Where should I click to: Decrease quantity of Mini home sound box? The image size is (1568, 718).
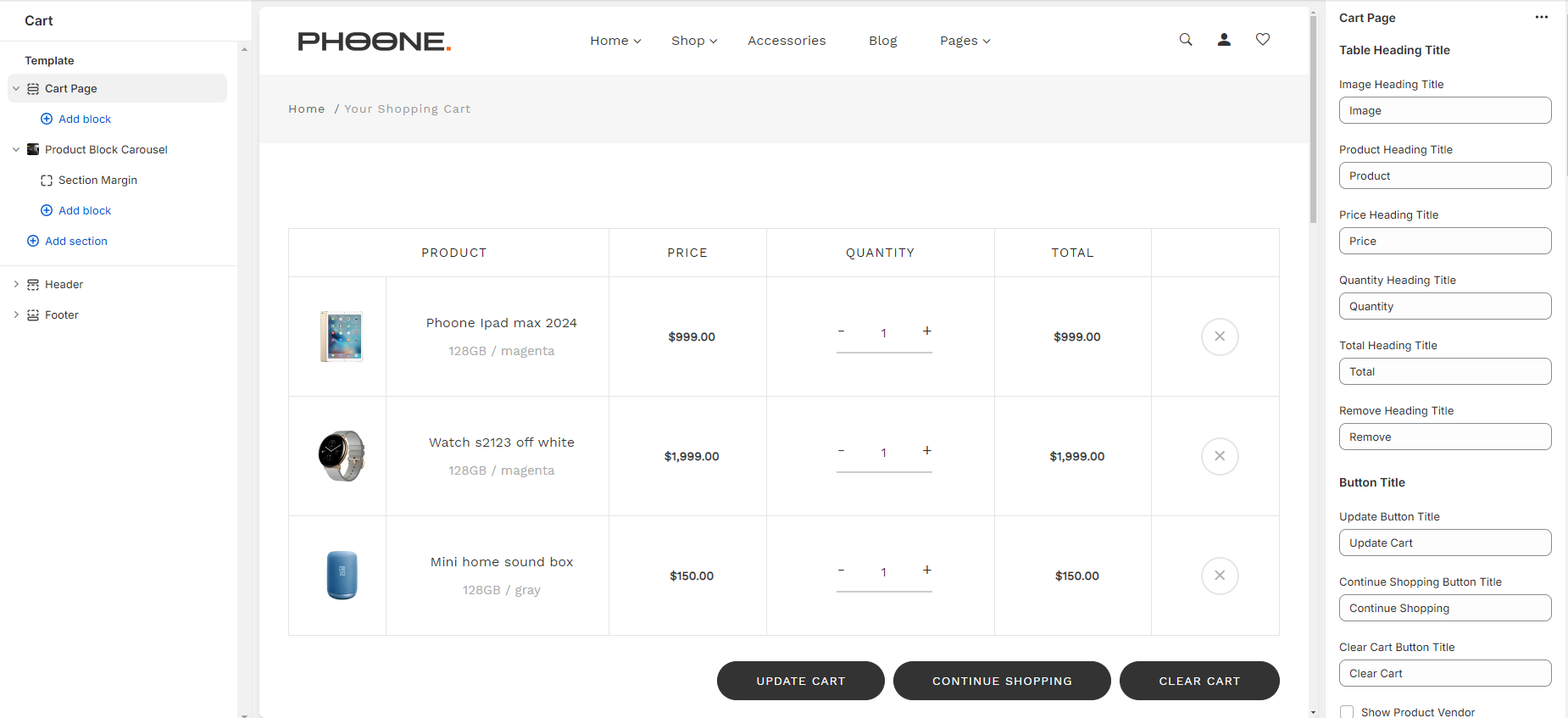(841, 570)
